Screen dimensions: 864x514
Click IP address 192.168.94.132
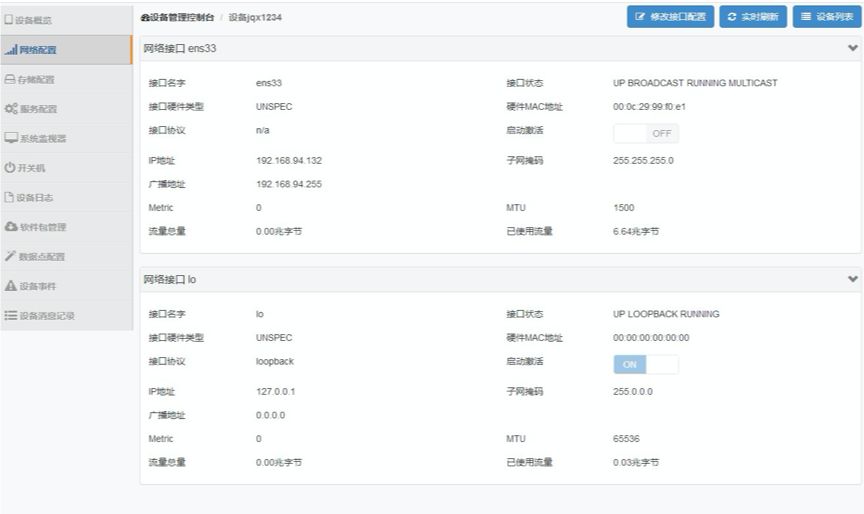click(289, 160)
